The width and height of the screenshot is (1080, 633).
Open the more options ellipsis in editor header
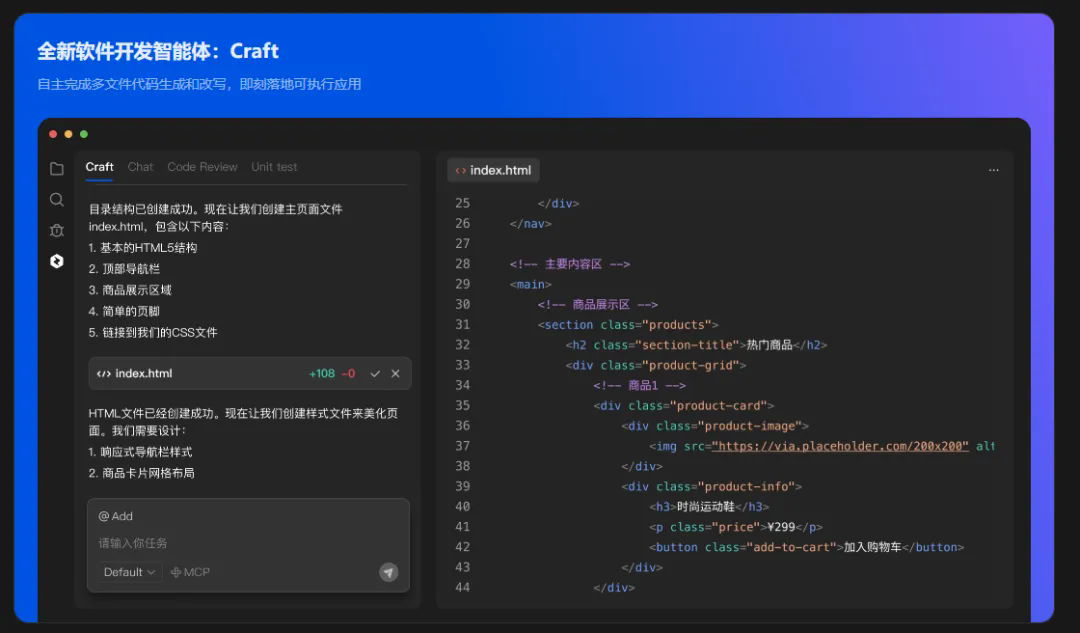tap(993, 170)
